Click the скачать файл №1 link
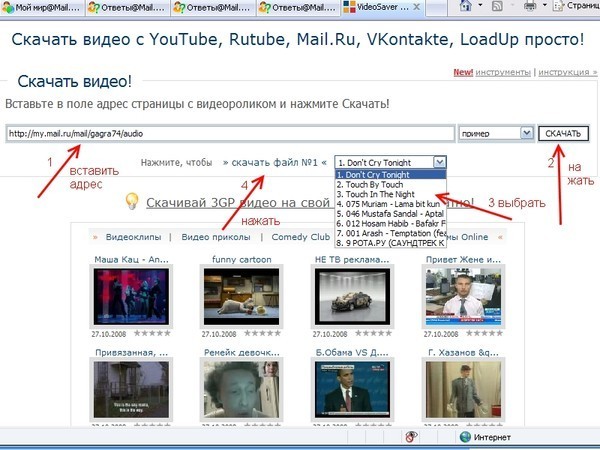Viewport: 600px width, 450px height. 275,163
